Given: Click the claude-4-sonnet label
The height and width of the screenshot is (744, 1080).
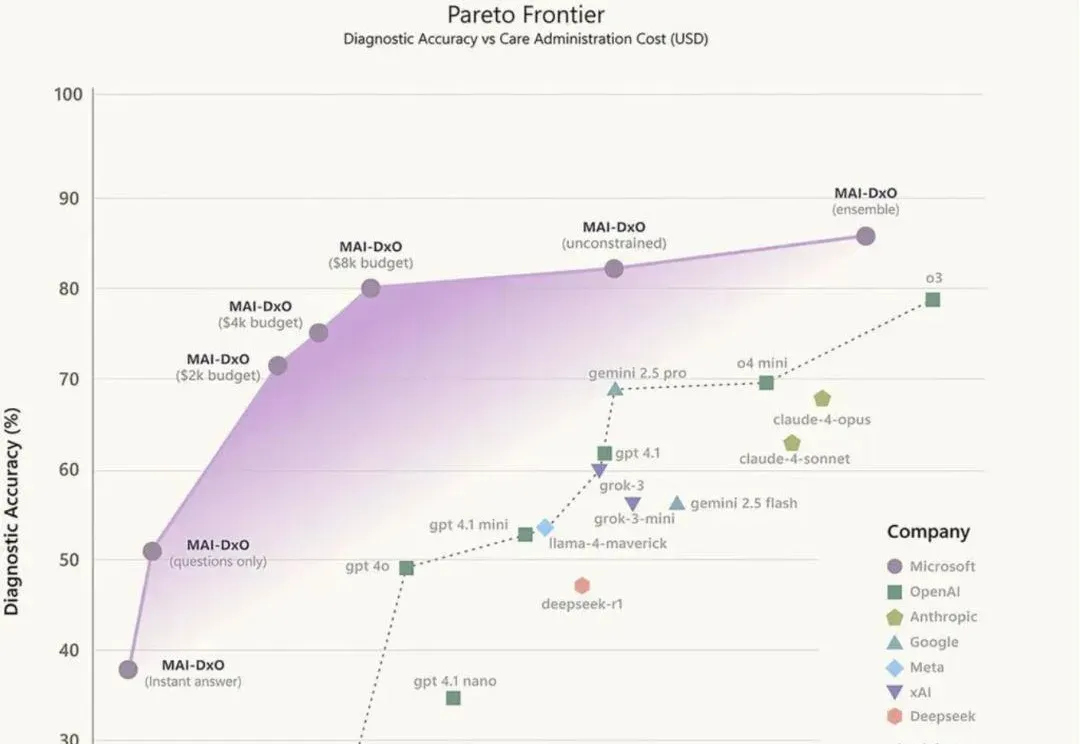Looking at the screenshot, I should 794,459.
